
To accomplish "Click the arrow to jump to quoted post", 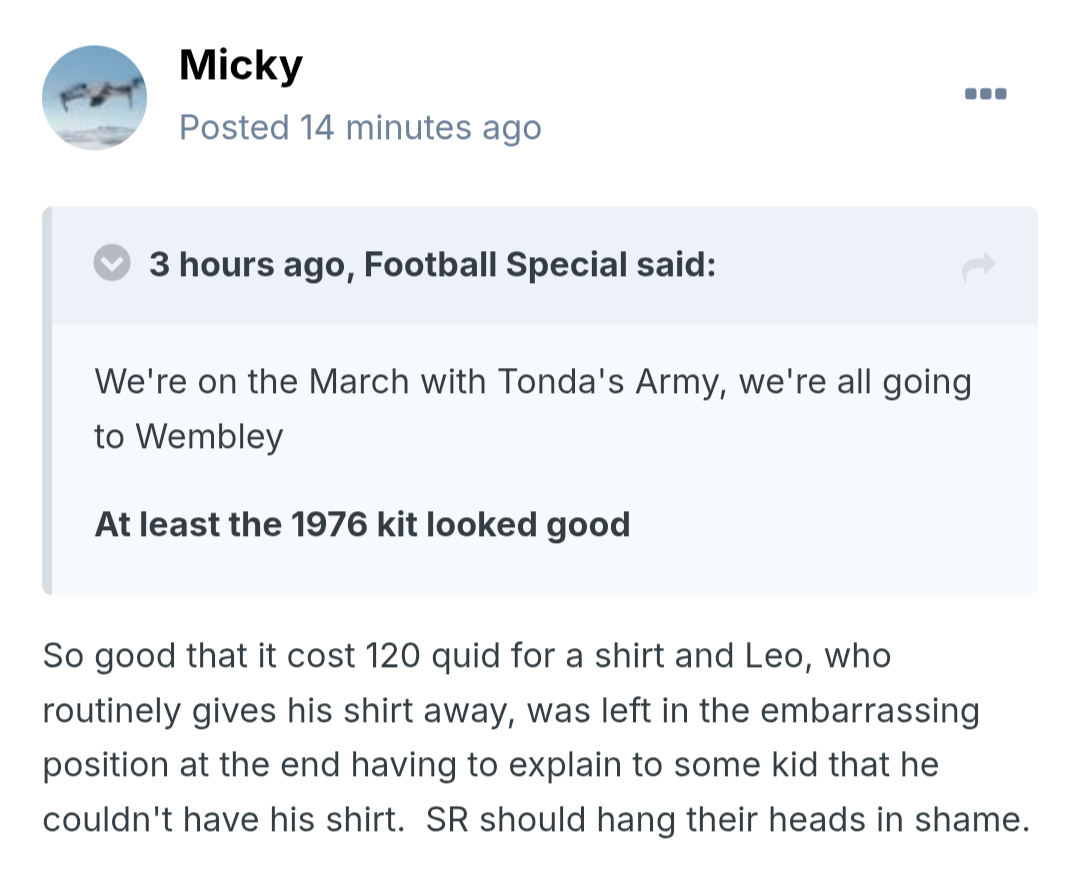I will [978, 266].
